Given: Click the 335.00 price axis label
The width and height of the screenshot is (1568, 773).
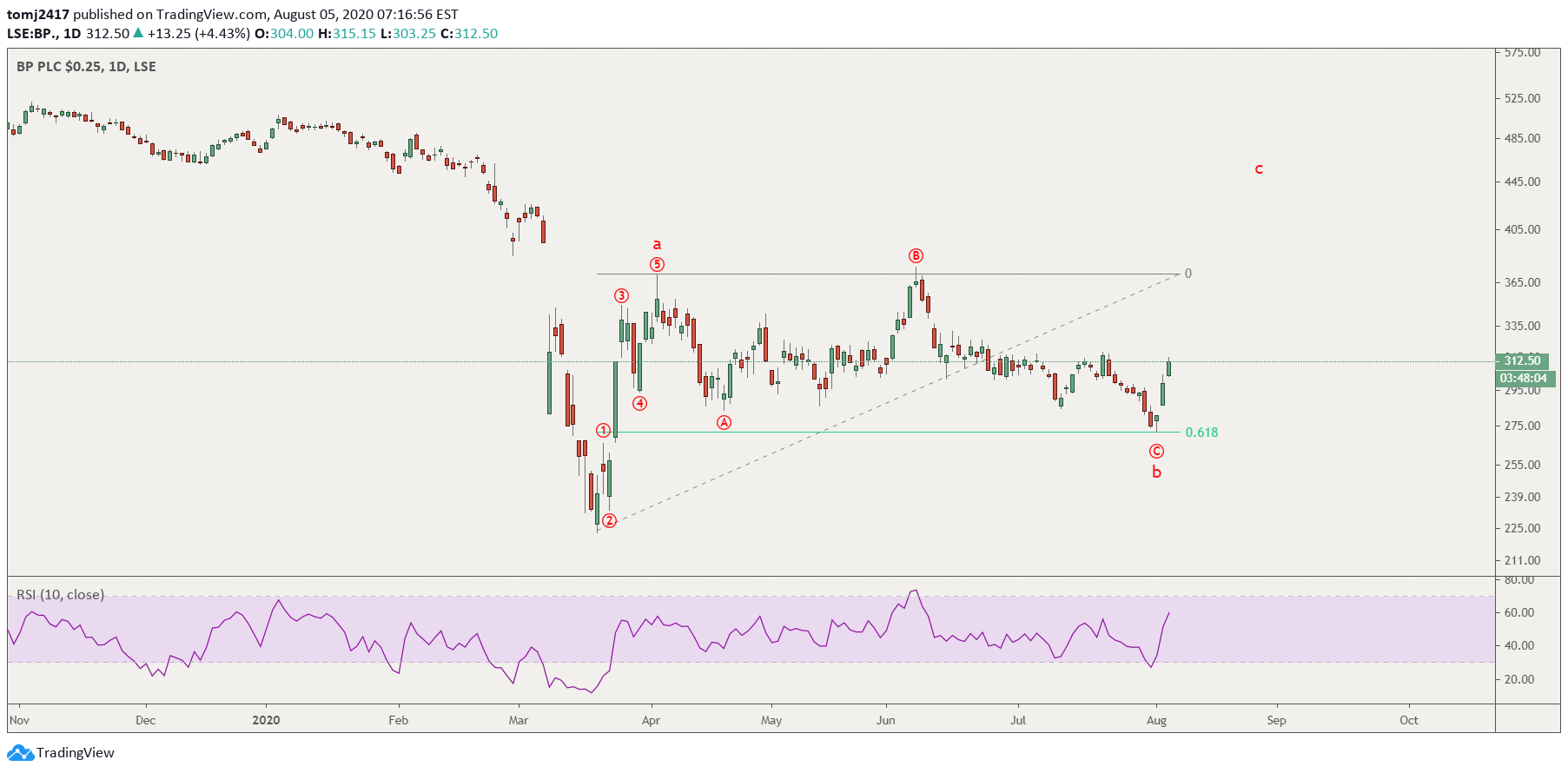Looking at the screenshot, I should click(x=1523, y=327).
